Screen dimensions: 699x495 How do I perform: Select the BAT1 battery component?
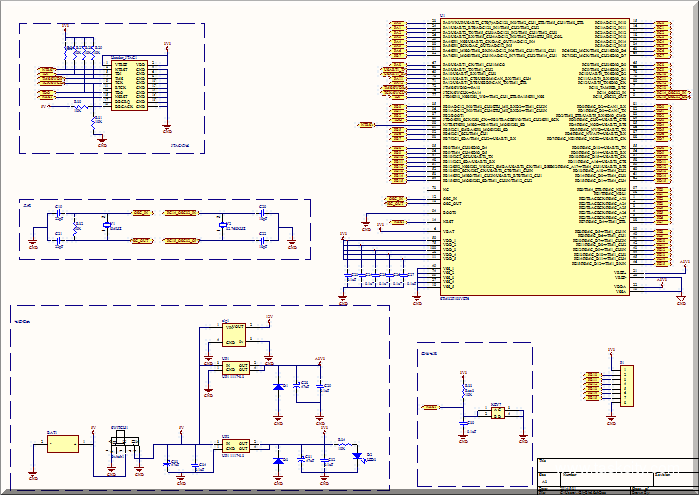coord(62,446)
